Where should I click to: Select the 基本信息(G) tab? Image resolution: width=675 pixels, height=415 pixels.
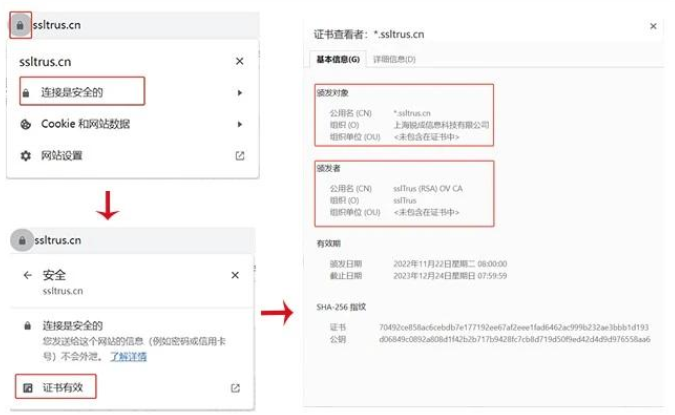click(x=338, y=59)
